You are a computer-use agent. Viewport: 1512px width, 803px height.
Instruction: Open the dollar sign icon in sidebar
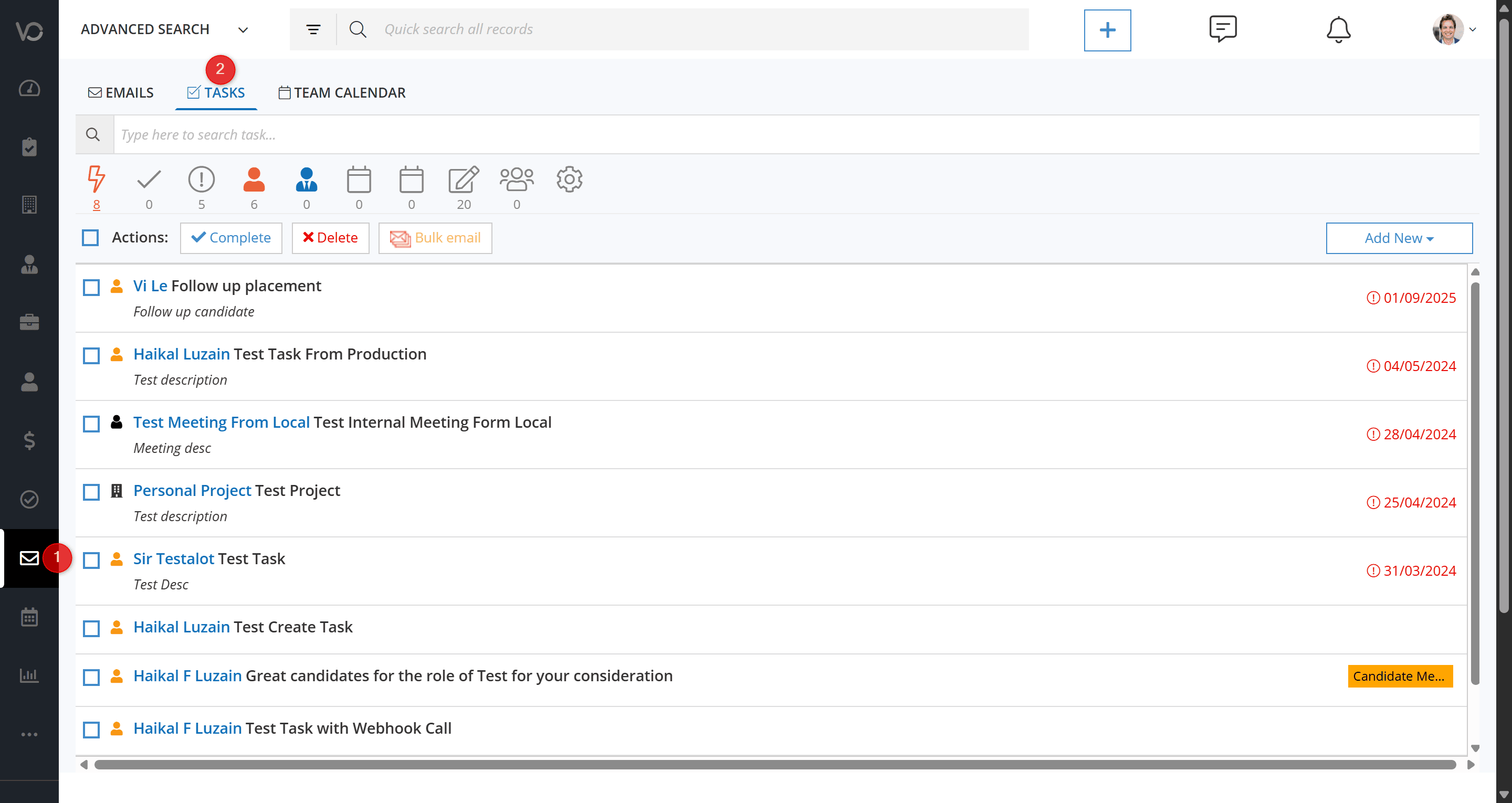pos(29,440)
